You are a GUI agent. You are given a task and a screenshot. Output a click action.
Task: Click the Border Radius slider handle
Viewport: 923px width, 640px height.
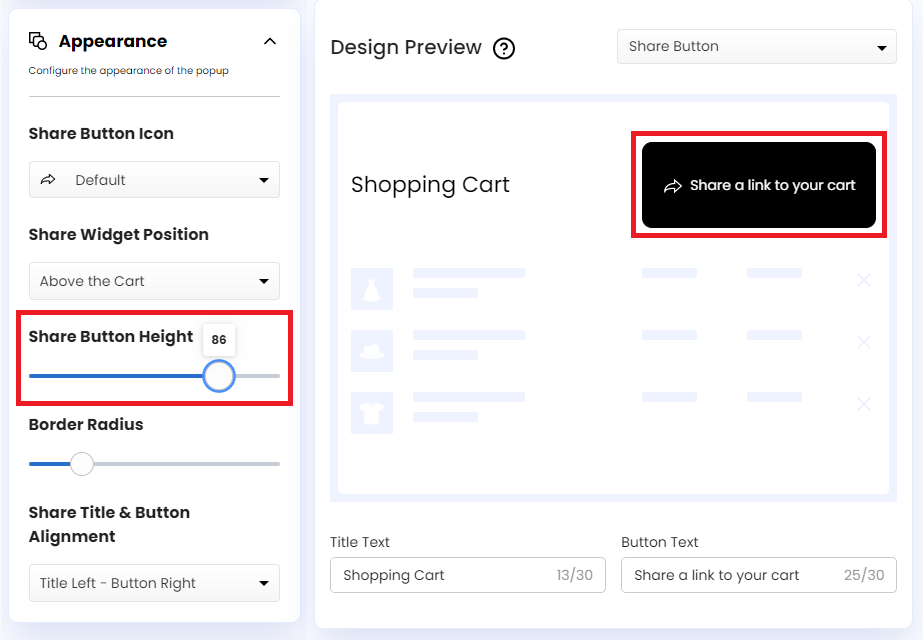(x=81, y=464)
